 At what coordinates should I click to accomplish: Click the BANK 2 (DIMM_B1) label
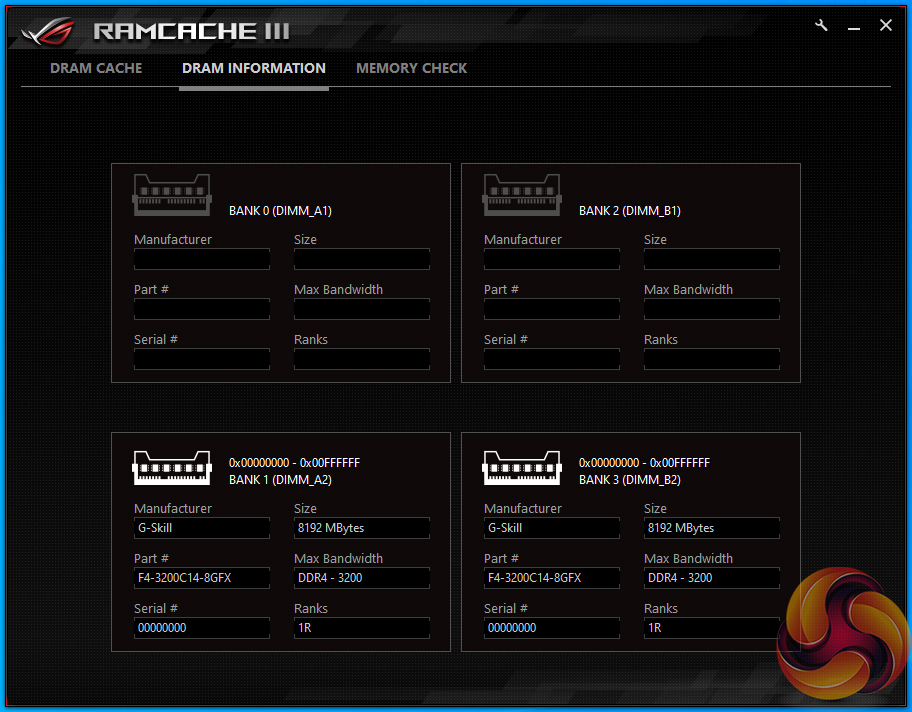[x=630, y=211]
